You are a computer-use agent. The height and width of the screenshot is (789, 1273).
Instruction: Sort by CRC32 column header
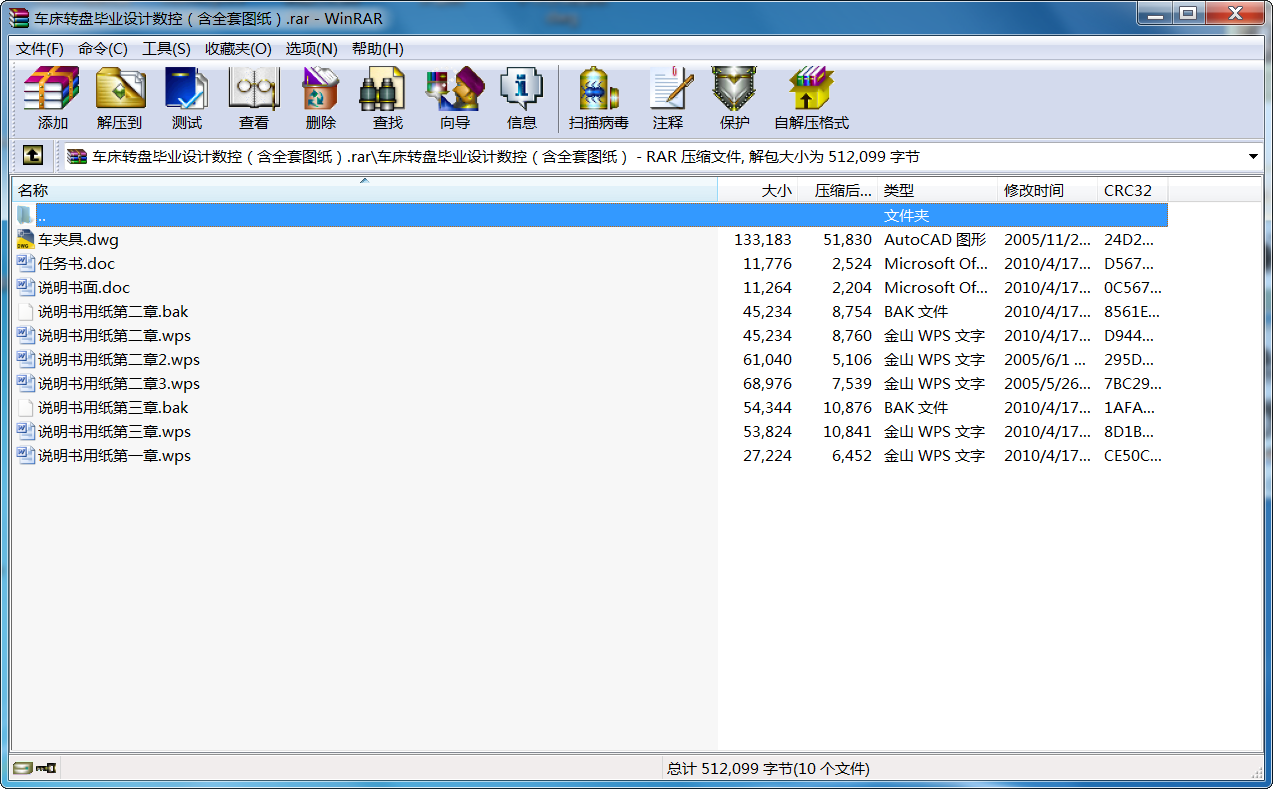(x=1133, y=190)
